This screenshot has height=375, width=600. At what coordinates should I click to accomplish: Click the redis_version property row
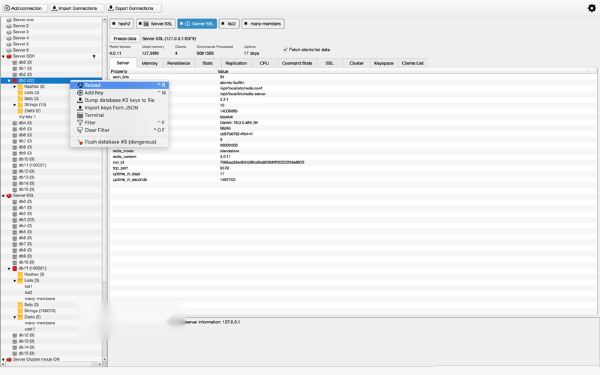[353, 157]
